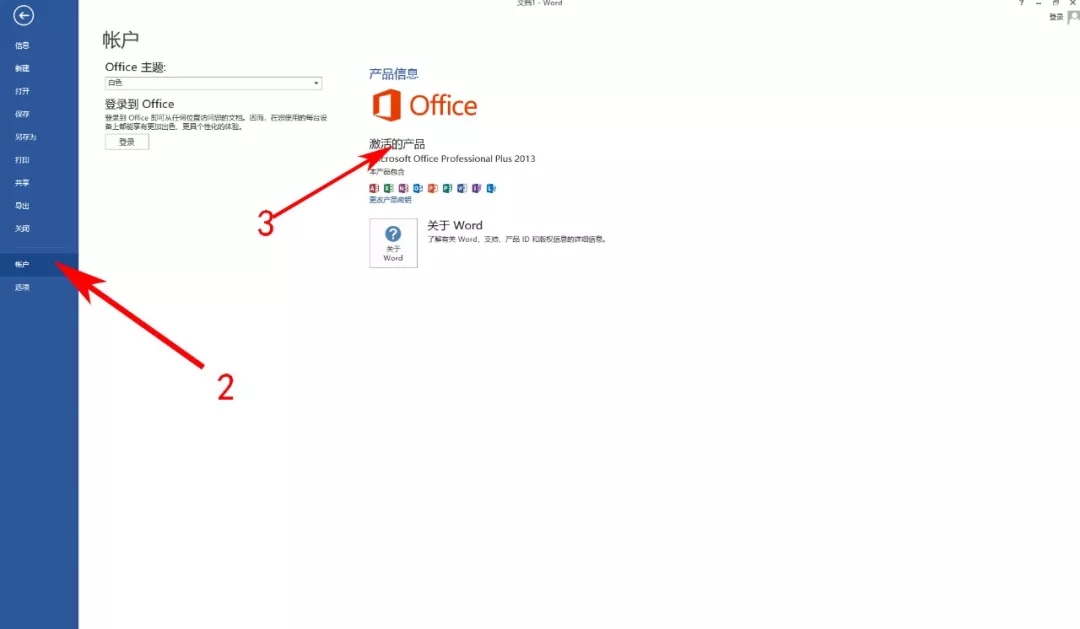Click the Lync product icon
The width and height of the screenshot is (1080, 629).
click(491, 188)
